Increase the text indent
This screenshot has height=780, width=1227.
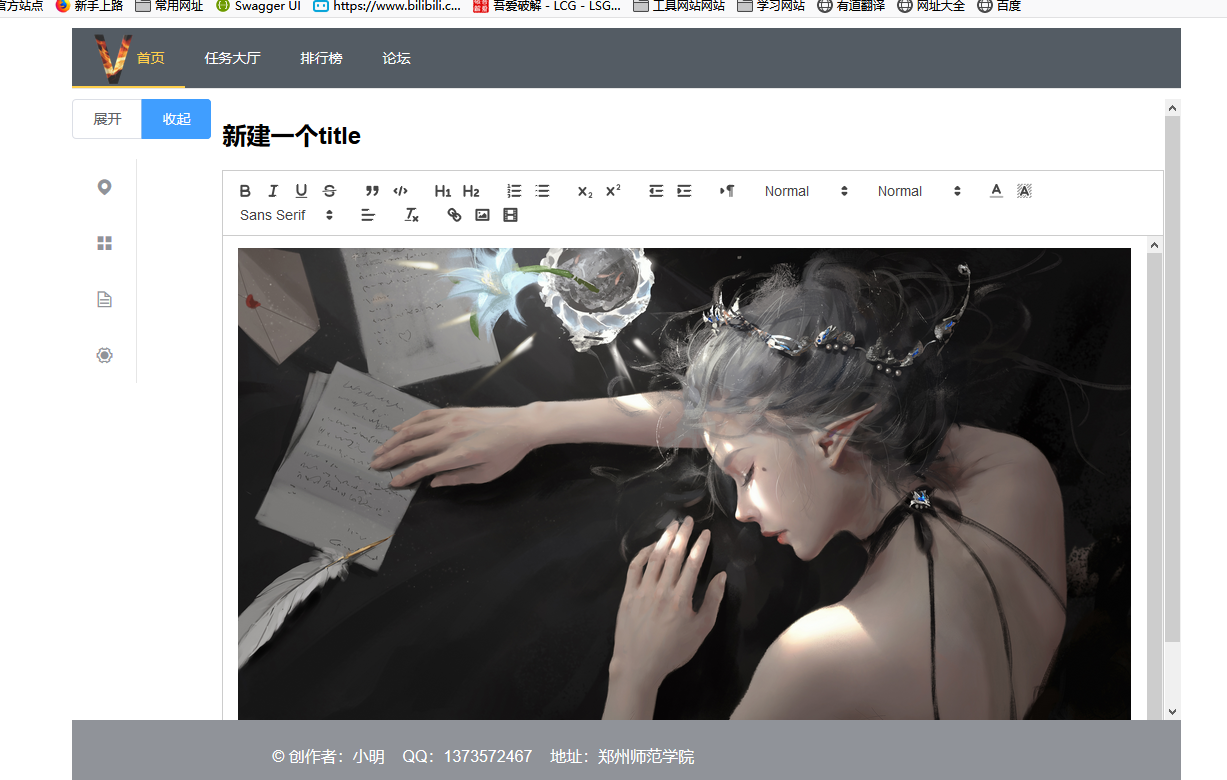click(x=684, y=191)
